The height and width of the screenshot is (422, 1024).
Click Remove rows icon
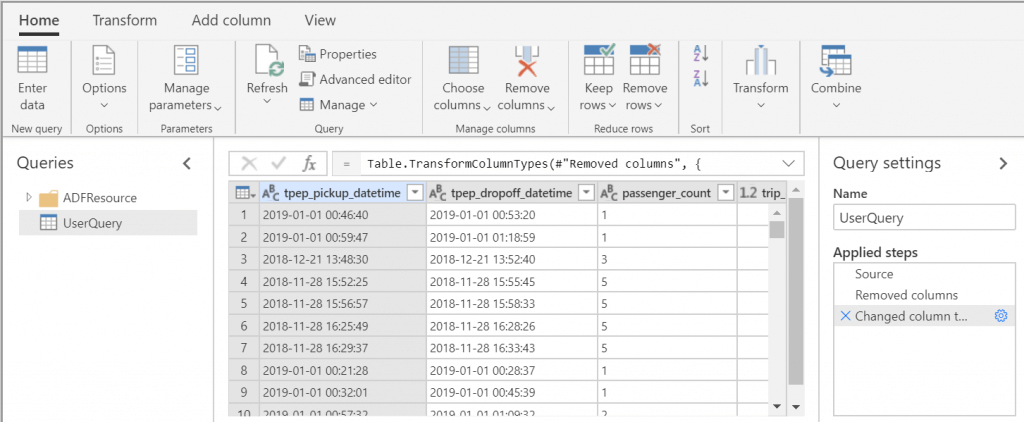645,59
